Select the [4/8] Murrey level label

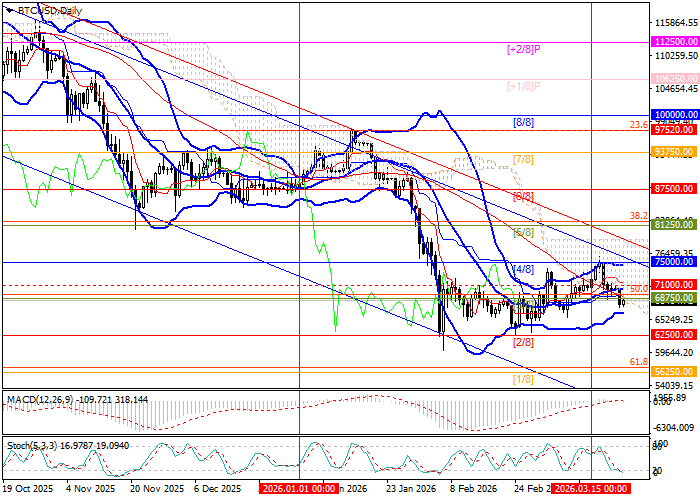click(523, 269)
